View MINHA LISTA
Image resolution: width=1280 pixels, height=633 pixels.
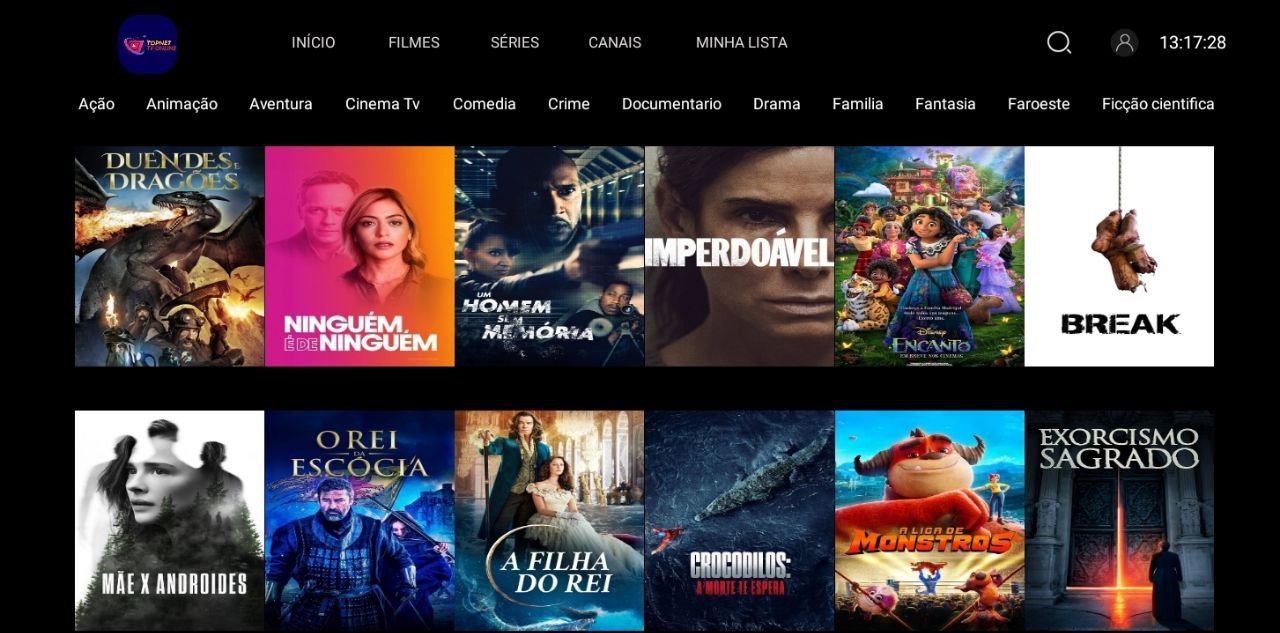[742, 43]
